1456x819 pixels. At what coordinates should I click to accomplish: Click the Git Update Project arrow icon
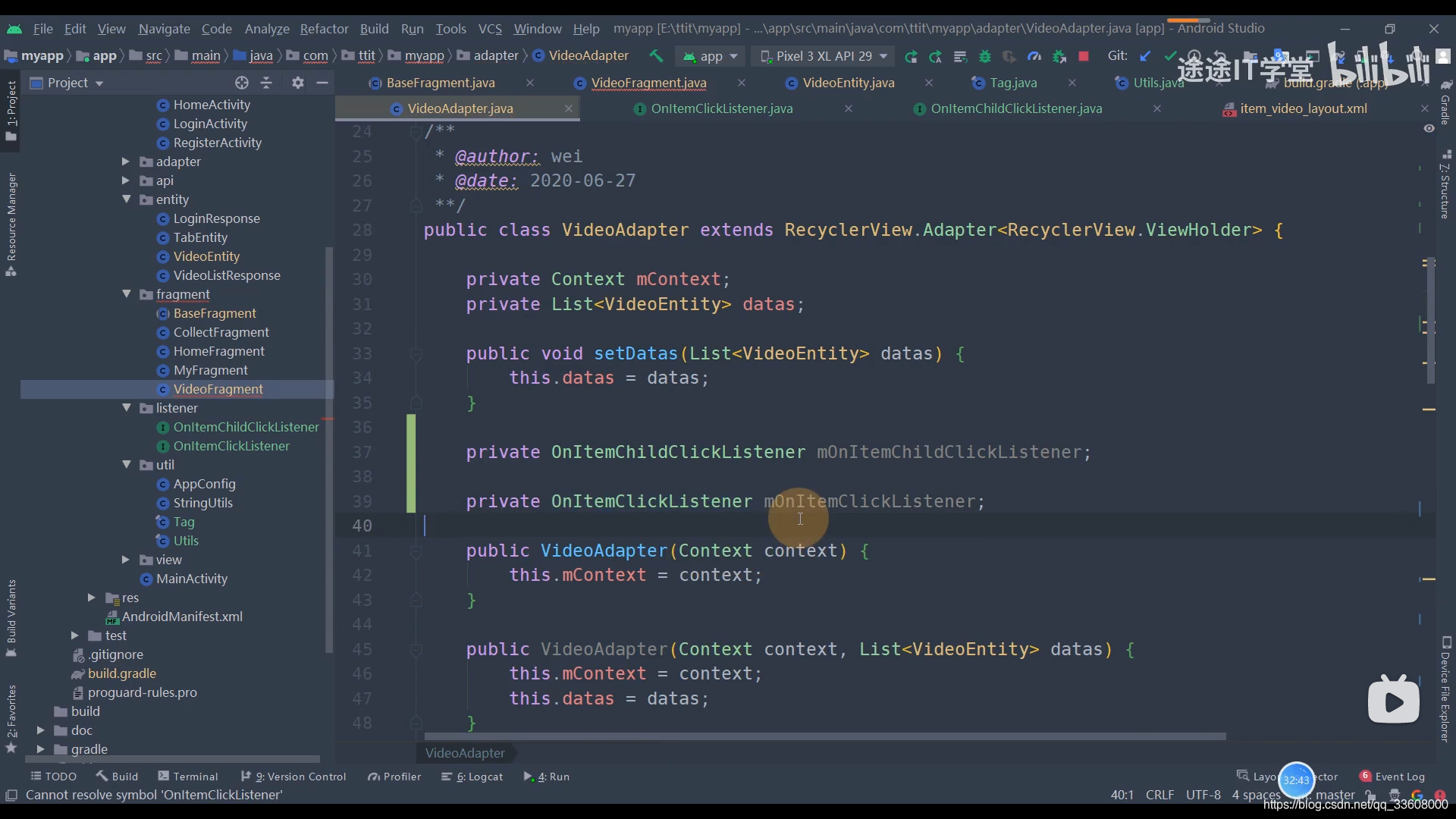(1145, 56)
